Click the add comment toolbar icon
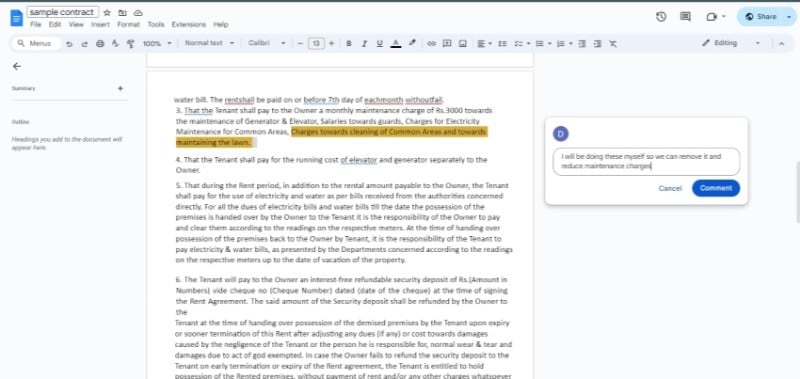Viewport: 800px width, 379px height. click(447, 43)
